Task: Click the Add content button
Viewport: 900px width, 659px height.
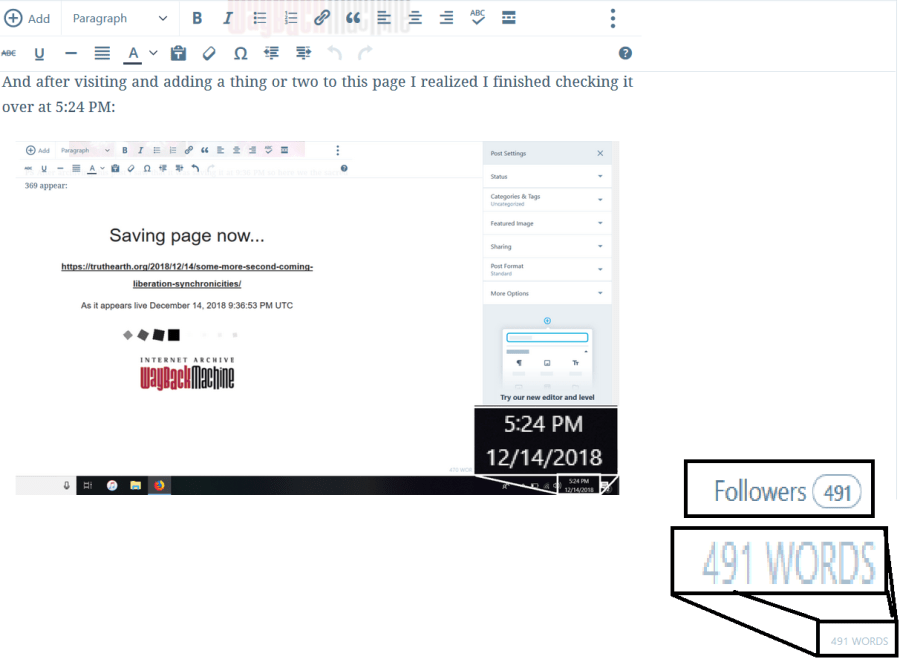Action: coord(27,18)
